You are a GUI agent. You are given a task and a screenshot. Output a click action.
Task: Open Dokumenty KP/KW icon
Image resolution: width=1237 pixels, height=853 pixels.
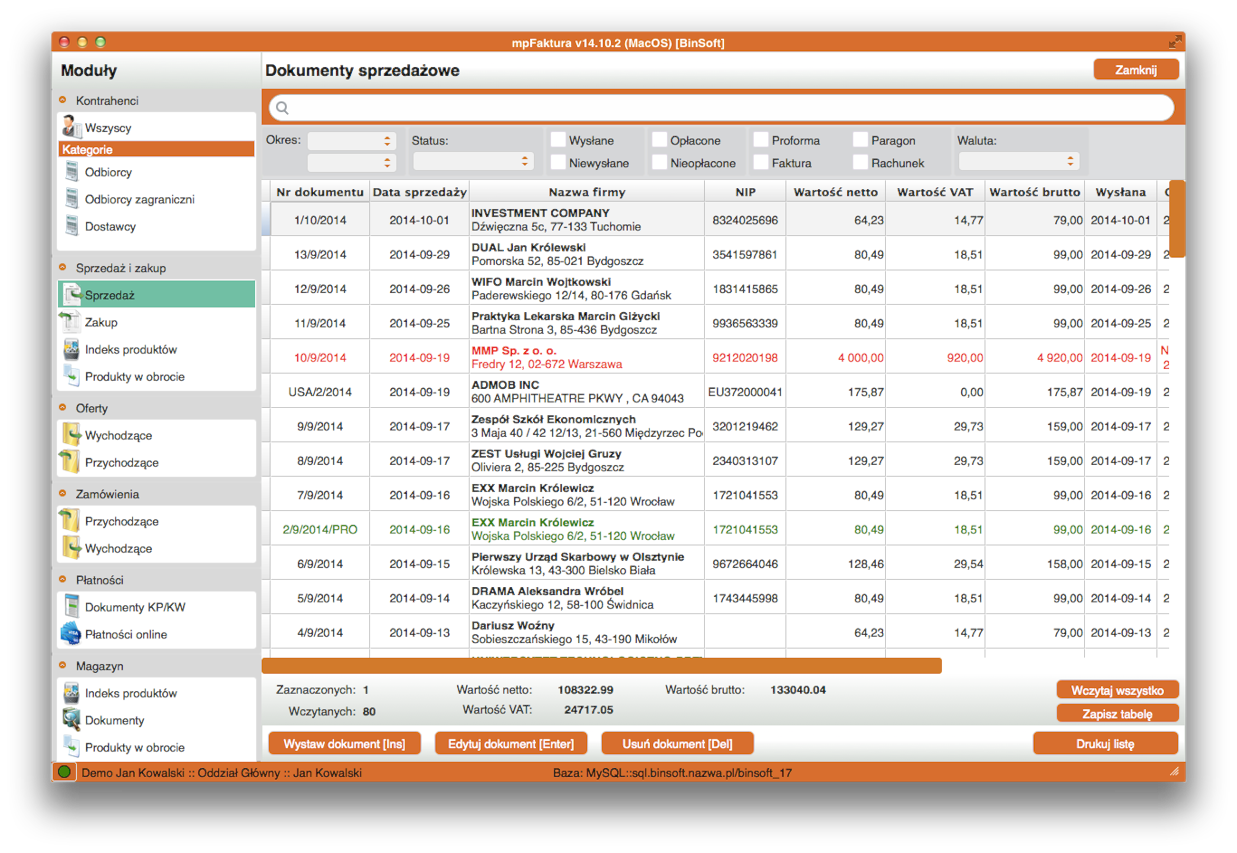click(70, 607)
